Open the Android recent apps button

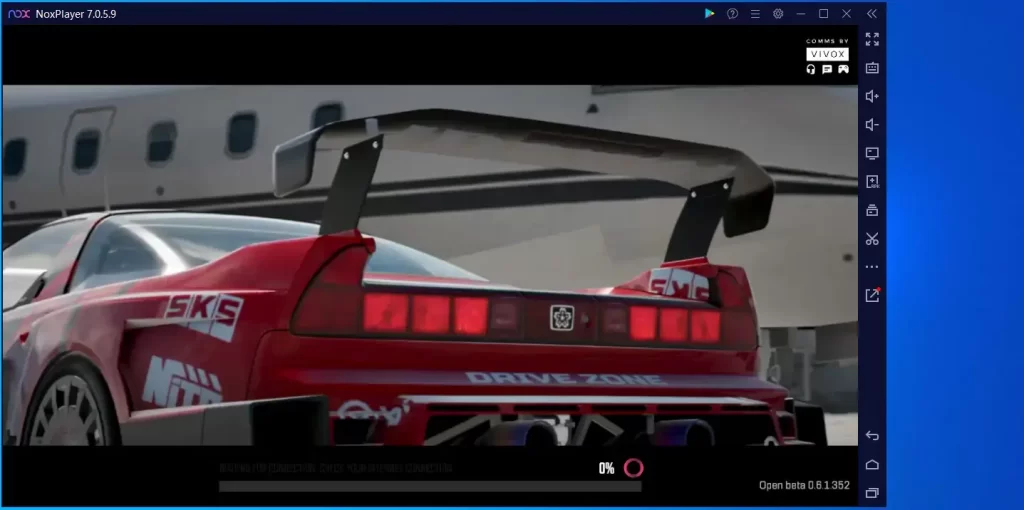[872, 493]
